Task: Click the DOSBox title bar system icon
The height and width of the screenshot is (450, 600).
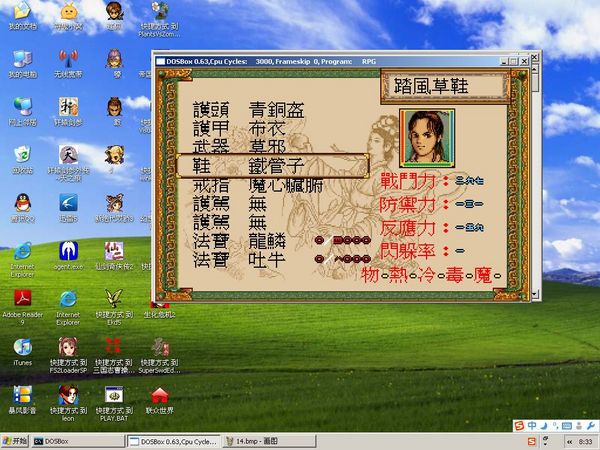Action: coord(161,61)
